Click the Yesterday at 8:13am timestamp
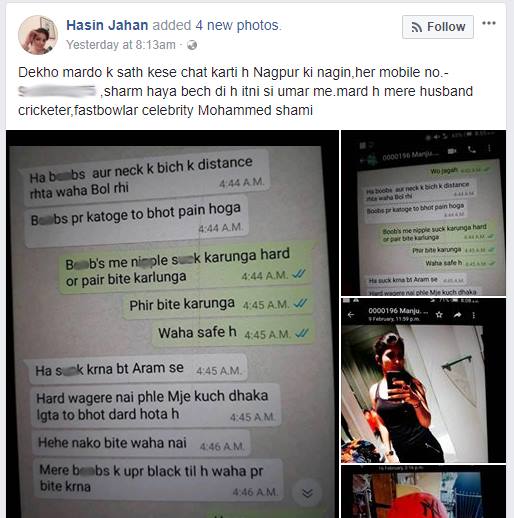The image size is (514, 518). coord(121,45)
